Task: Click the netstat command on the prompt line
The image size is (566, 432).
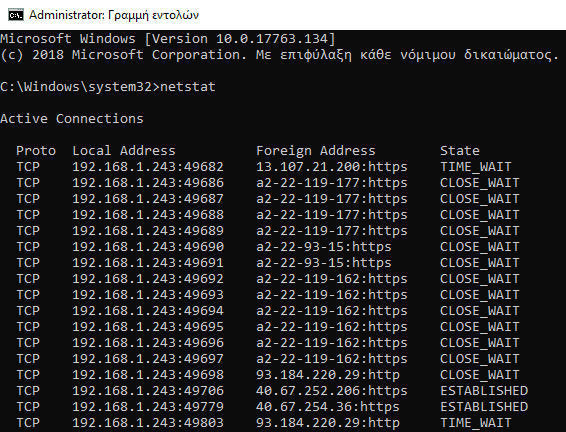Action: 188,87
